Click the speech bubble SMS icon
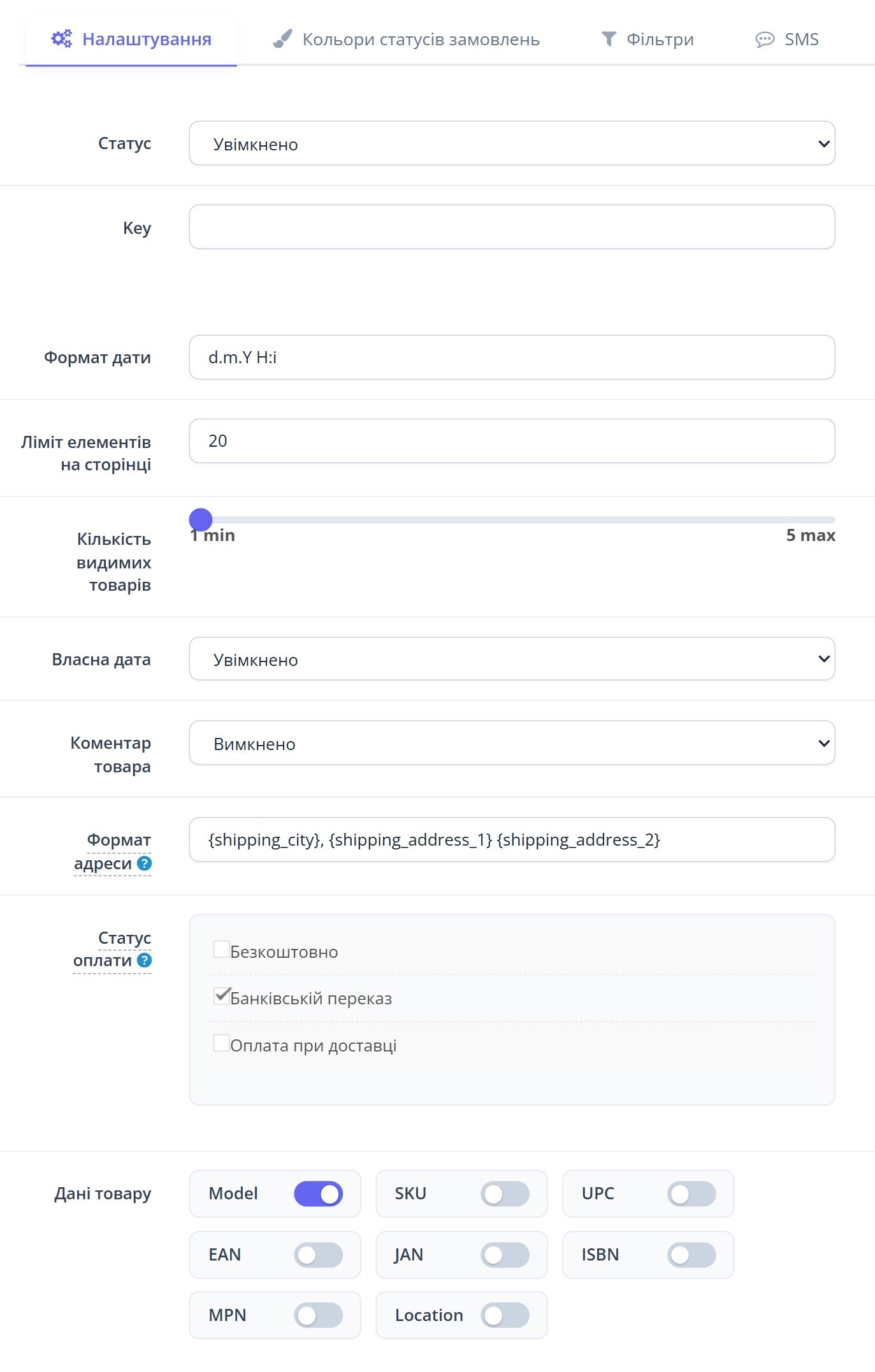The width and height of the screenshot is (875, 1372). [x=765, y=40]
